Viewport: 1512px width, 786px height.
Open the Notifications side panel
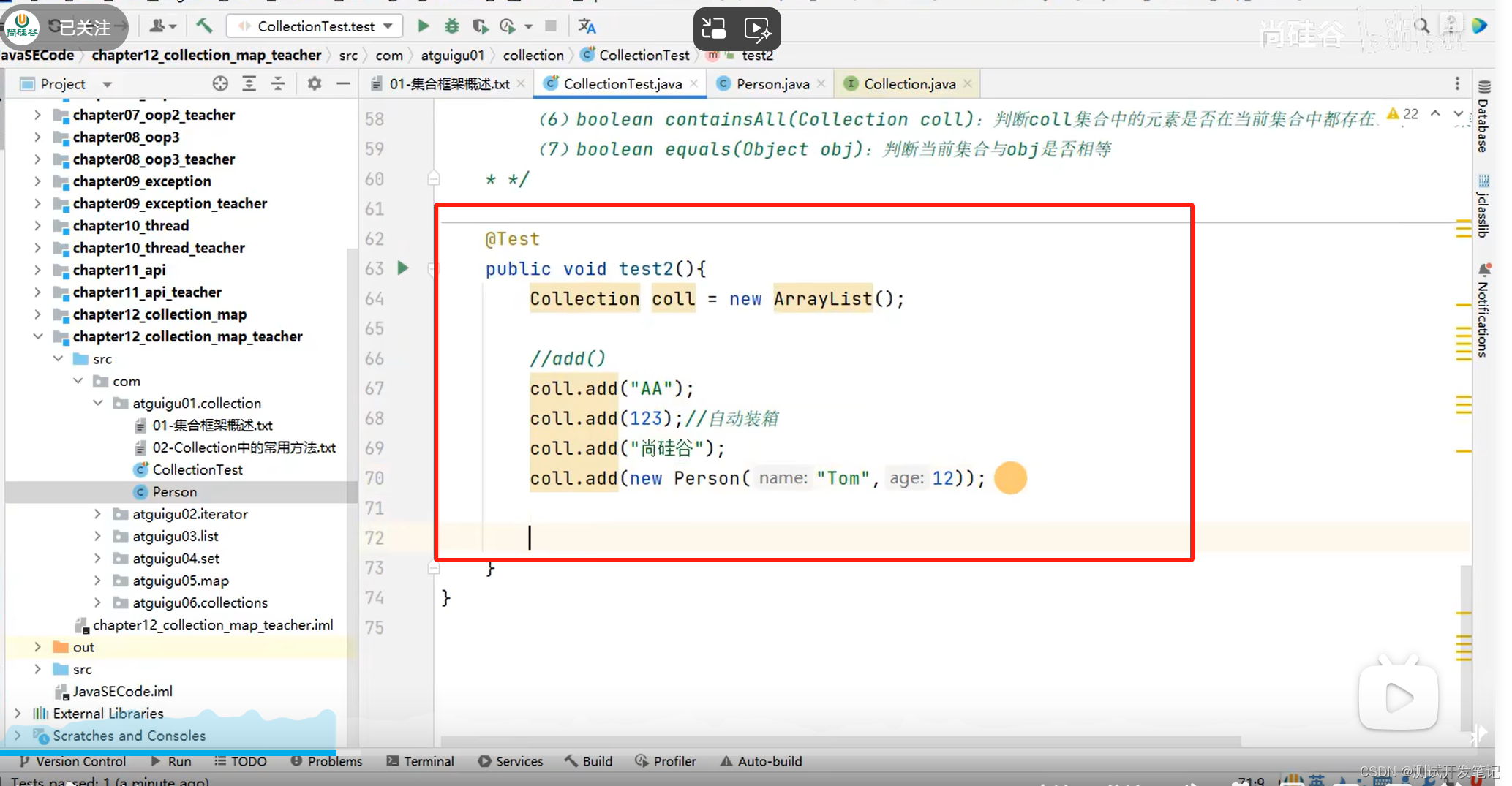1483,311
